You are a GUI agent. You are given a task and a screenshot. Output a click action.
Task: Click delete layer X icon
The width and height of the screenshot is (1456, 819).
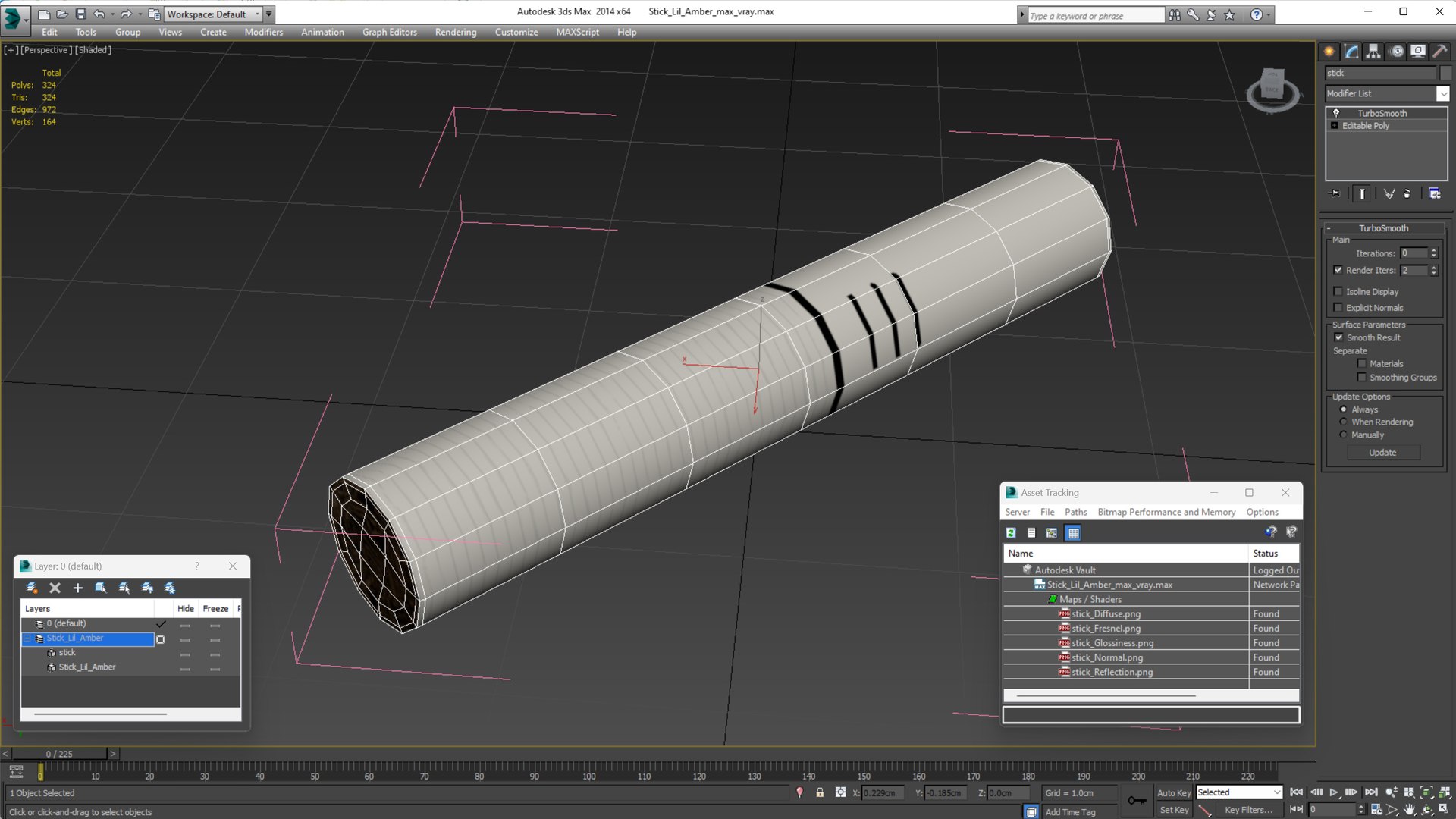(55, 588)
